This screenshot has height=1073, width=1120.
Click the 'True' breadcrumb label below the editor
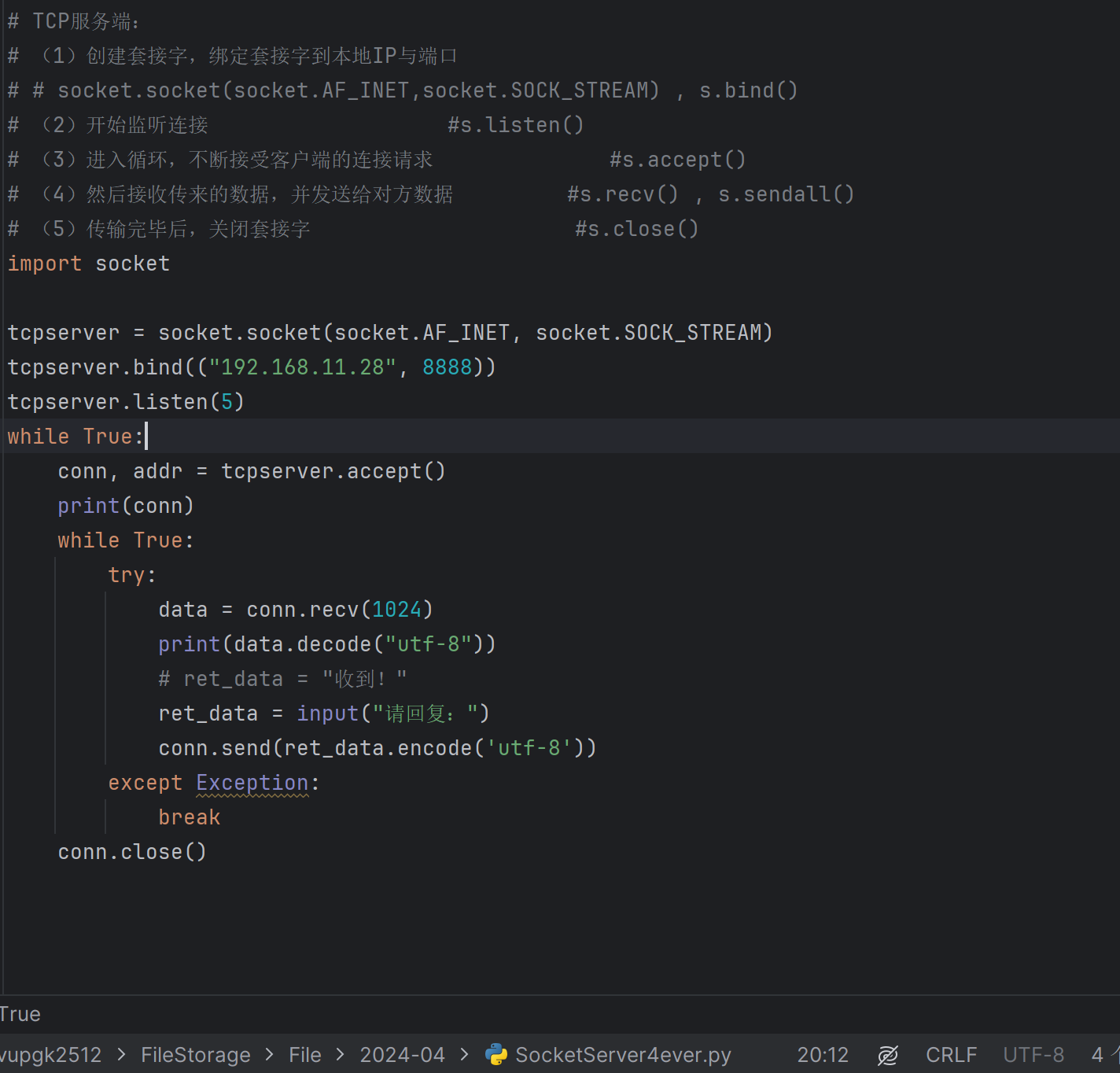pos(20,1014)
